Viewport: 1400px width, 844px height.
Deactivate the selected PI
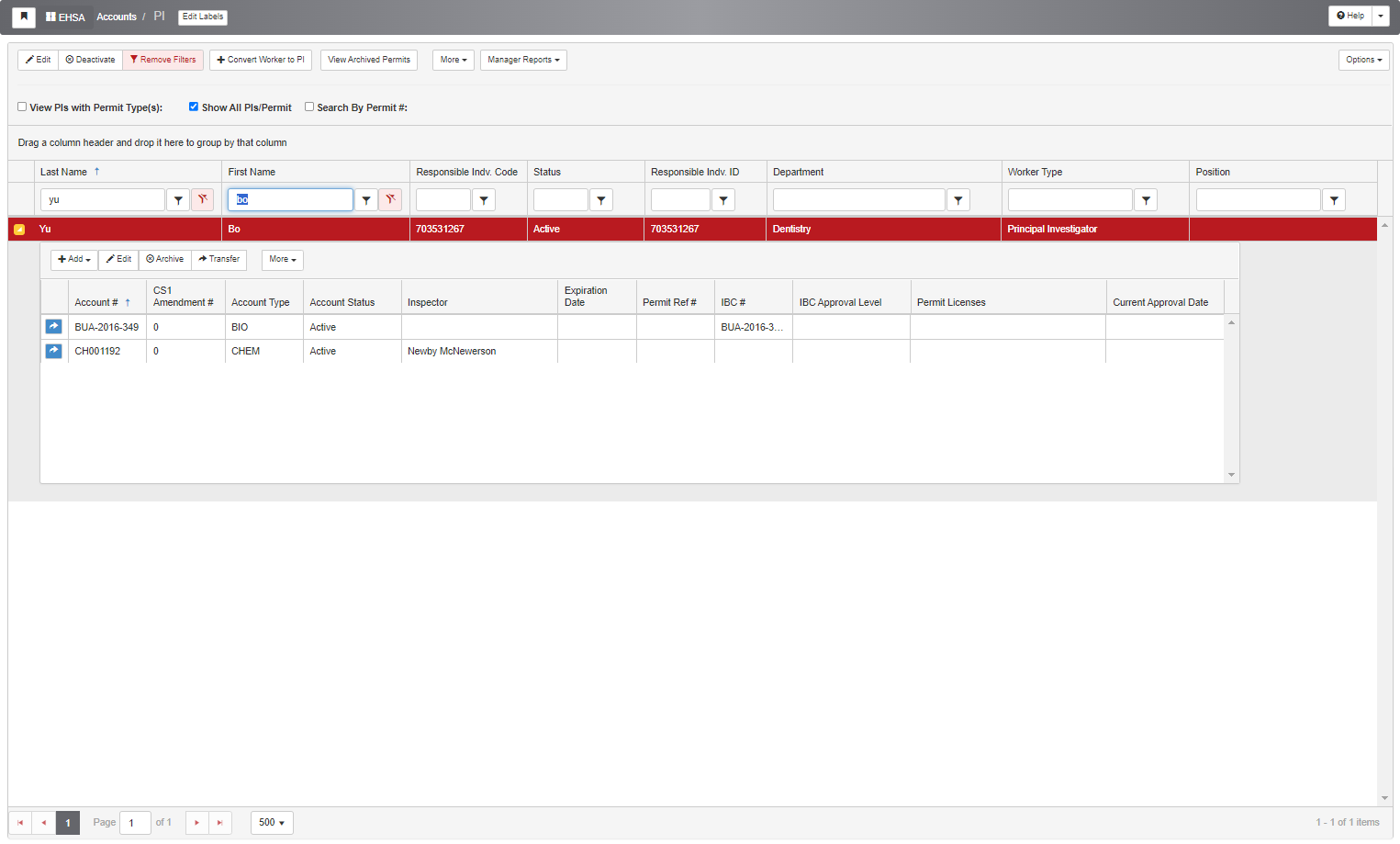click(91, 60)
